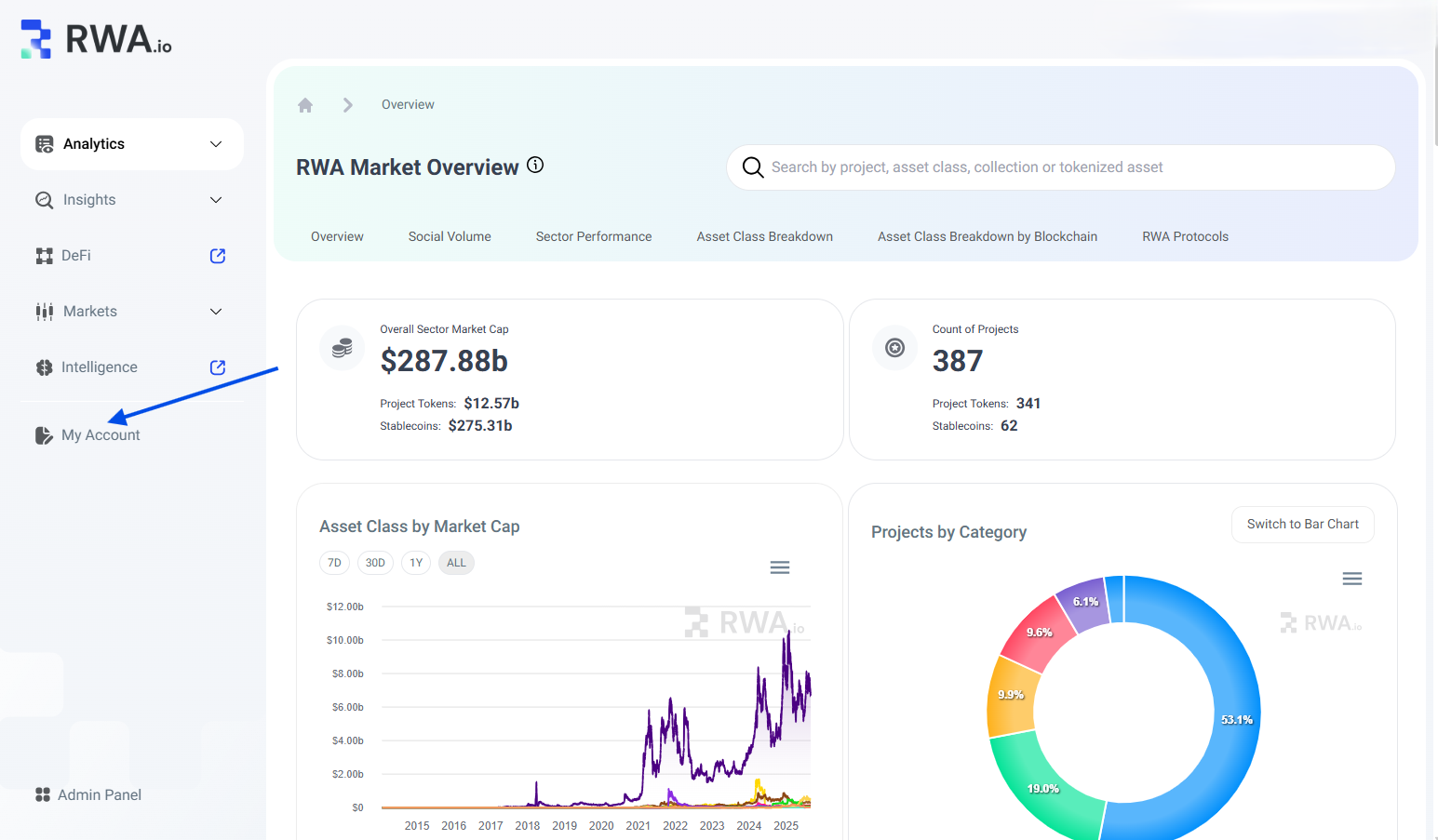Click the orange 9.9% donut segment
This screenshot has width=1438, height=840.
click(1011, 695)
